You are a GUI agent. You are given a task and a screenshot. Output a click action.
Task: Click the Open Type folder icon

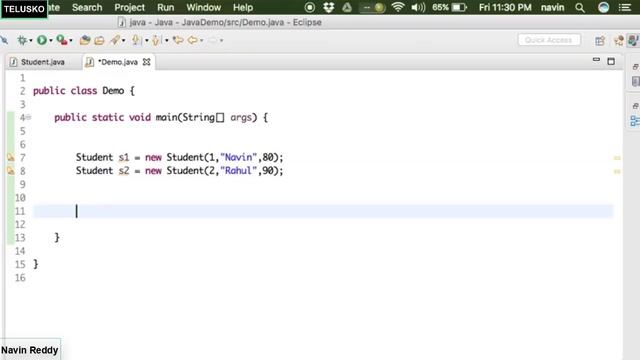99,40
